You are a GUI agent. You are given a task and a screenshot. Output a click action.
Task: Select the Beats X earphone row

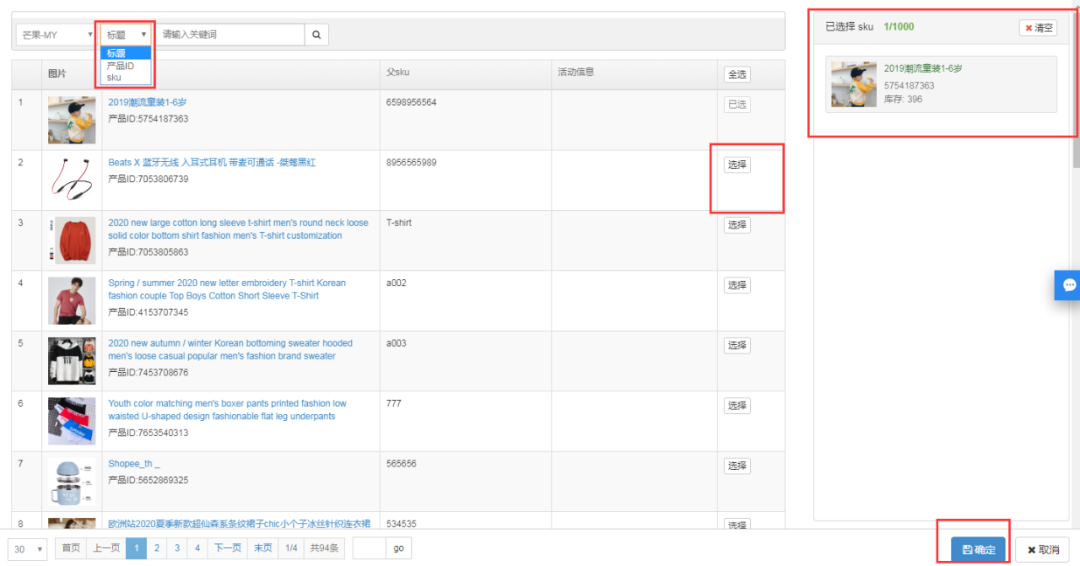(x=737, y=165)
